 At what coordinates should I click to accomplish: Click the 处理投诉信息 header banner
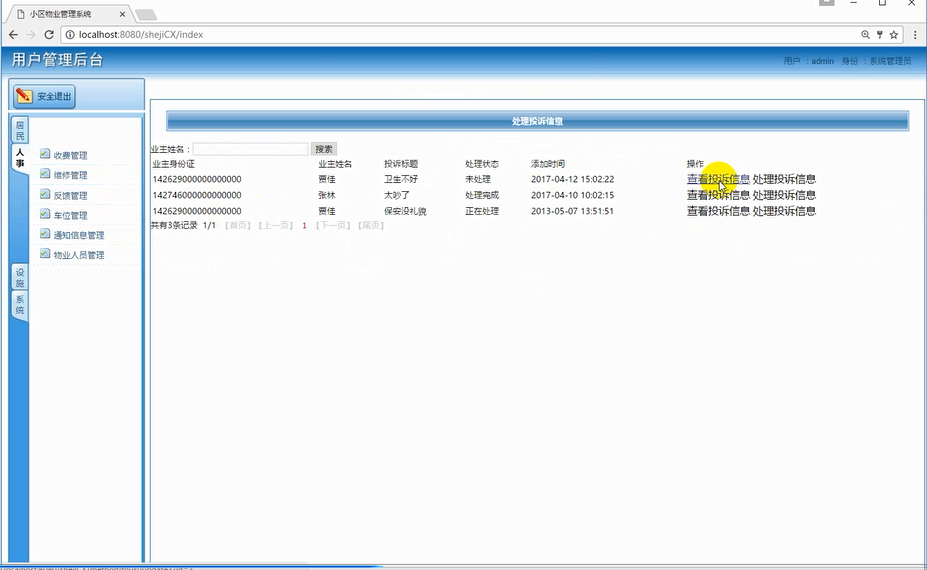(537, 121)
